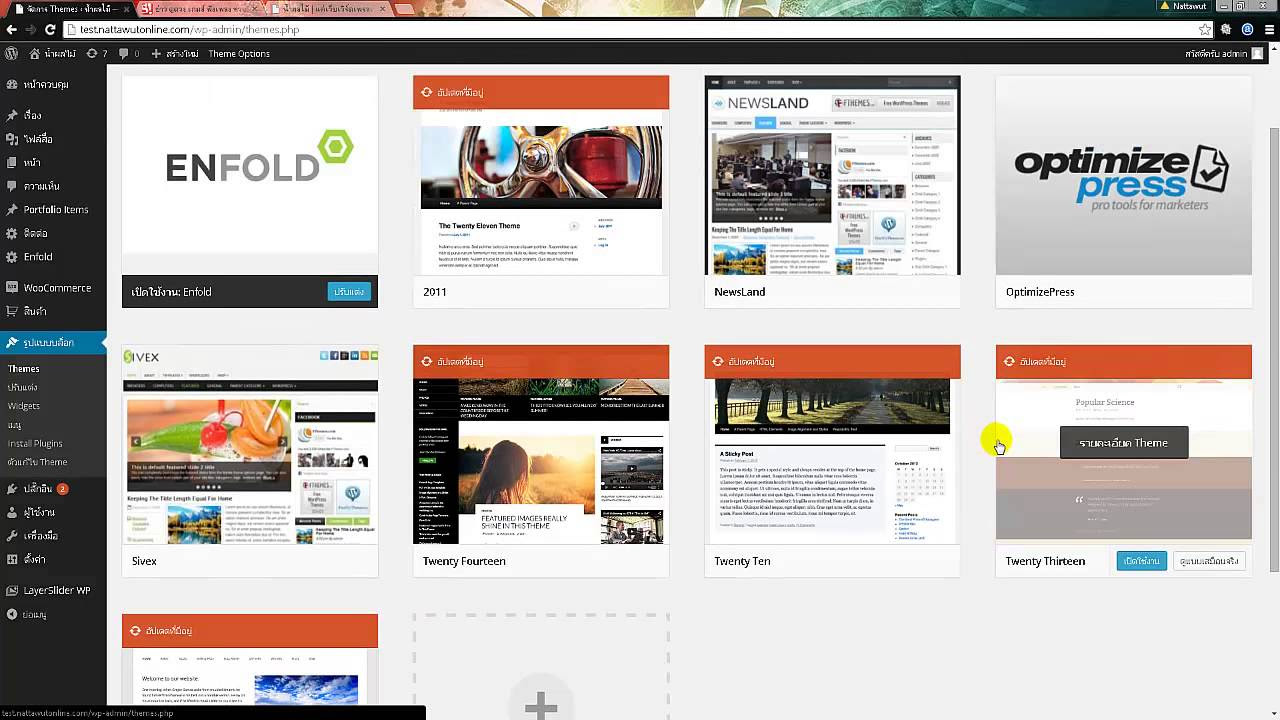
Task: Open the NewsLand theme screenshot
Action: tap(832, 175)
